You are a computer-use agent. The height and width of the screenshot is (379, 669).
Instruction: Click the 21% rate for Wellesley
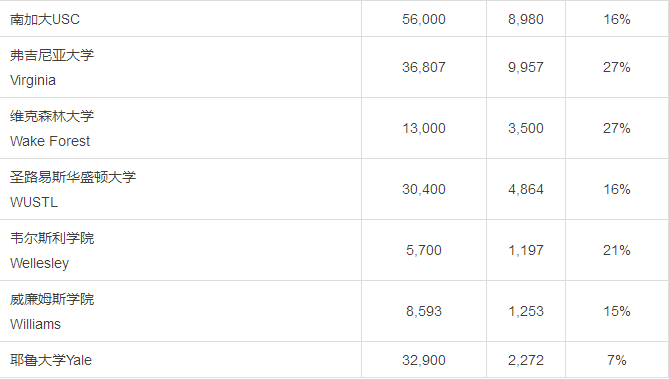617,250
